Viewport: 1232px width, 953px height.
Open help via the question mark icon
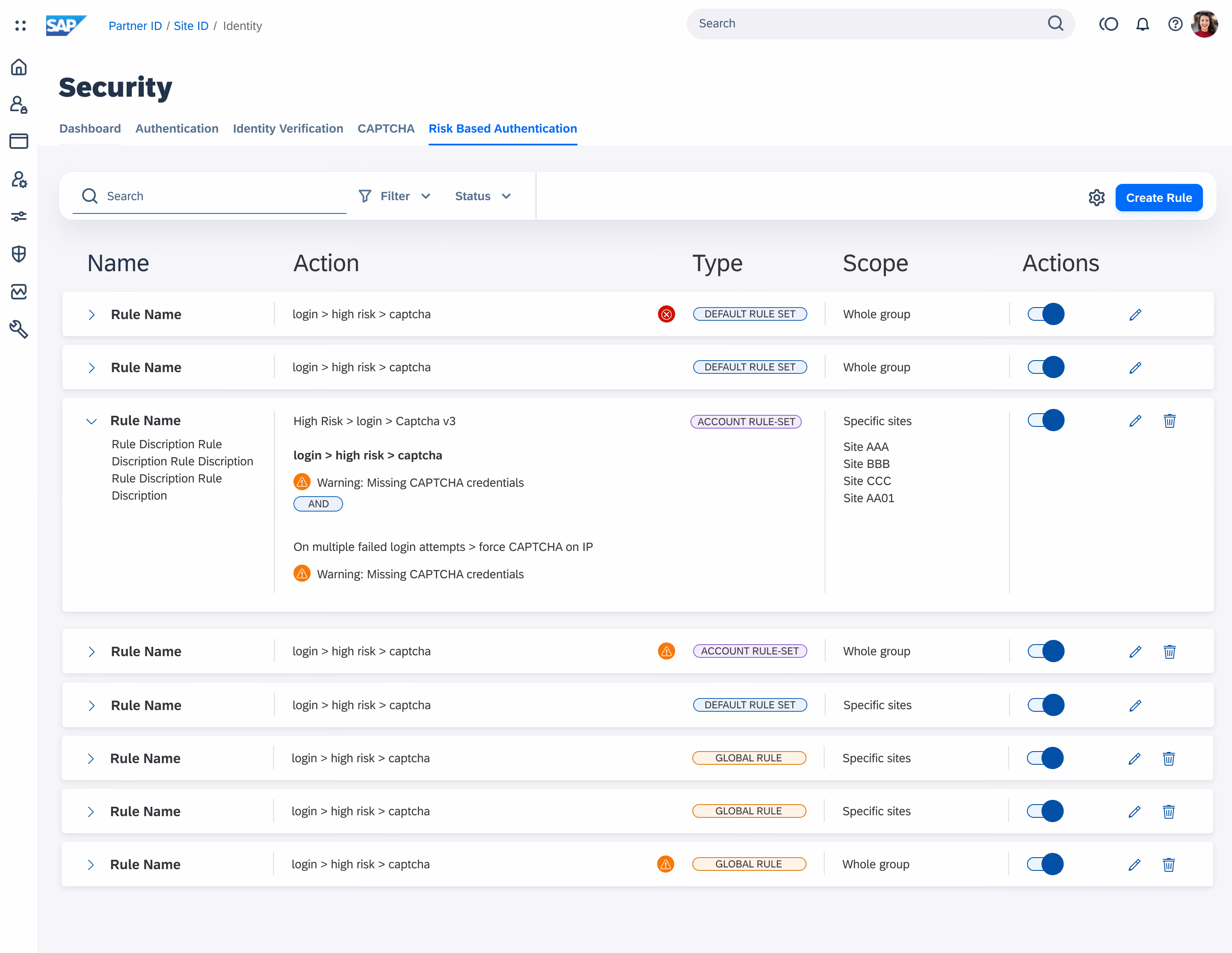[1175, 24]
